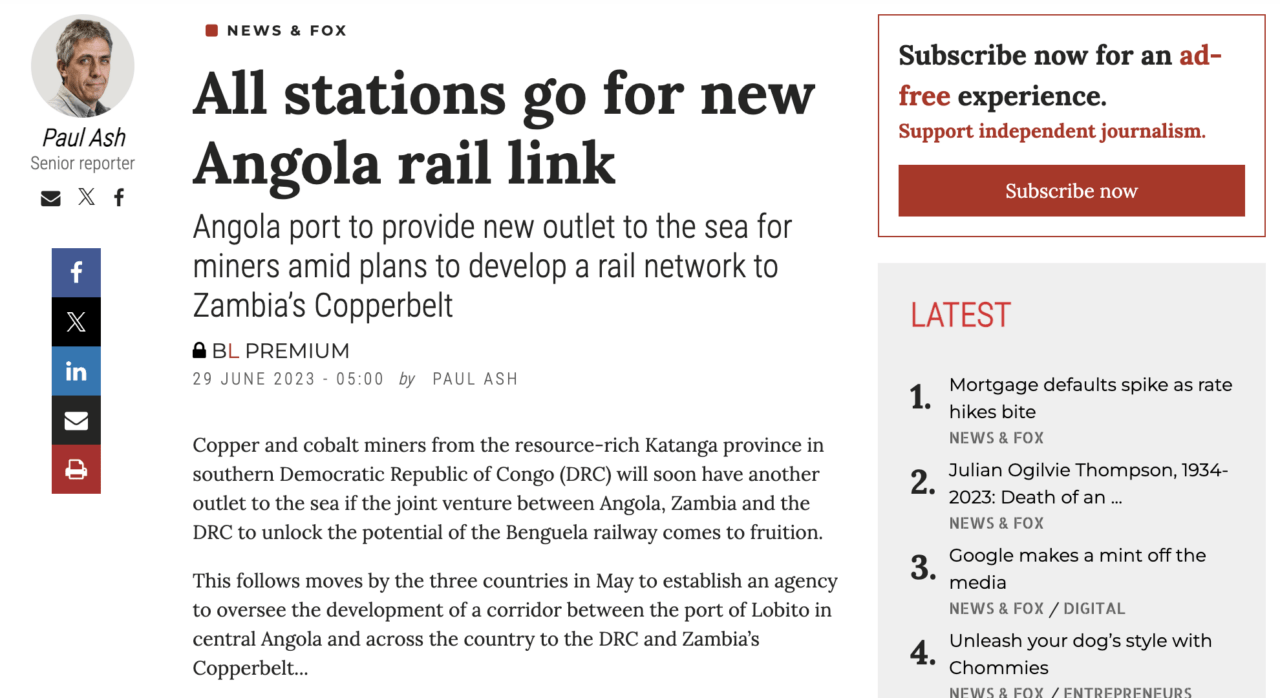This screenshot has height=698, width=1280.
Task: Print the article using the red print icon
Action: [76, 470]
